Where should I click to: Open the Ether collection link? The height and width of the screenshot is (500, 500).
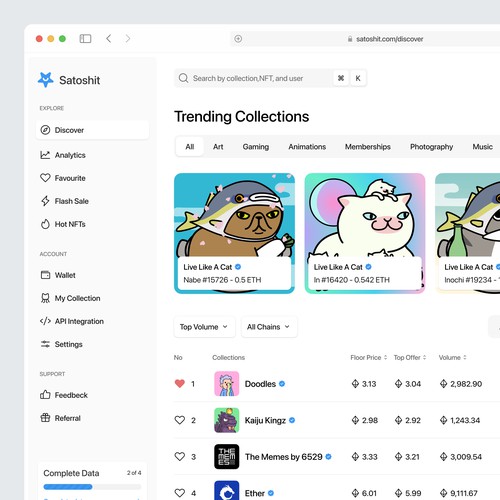(x=255, y=493)
